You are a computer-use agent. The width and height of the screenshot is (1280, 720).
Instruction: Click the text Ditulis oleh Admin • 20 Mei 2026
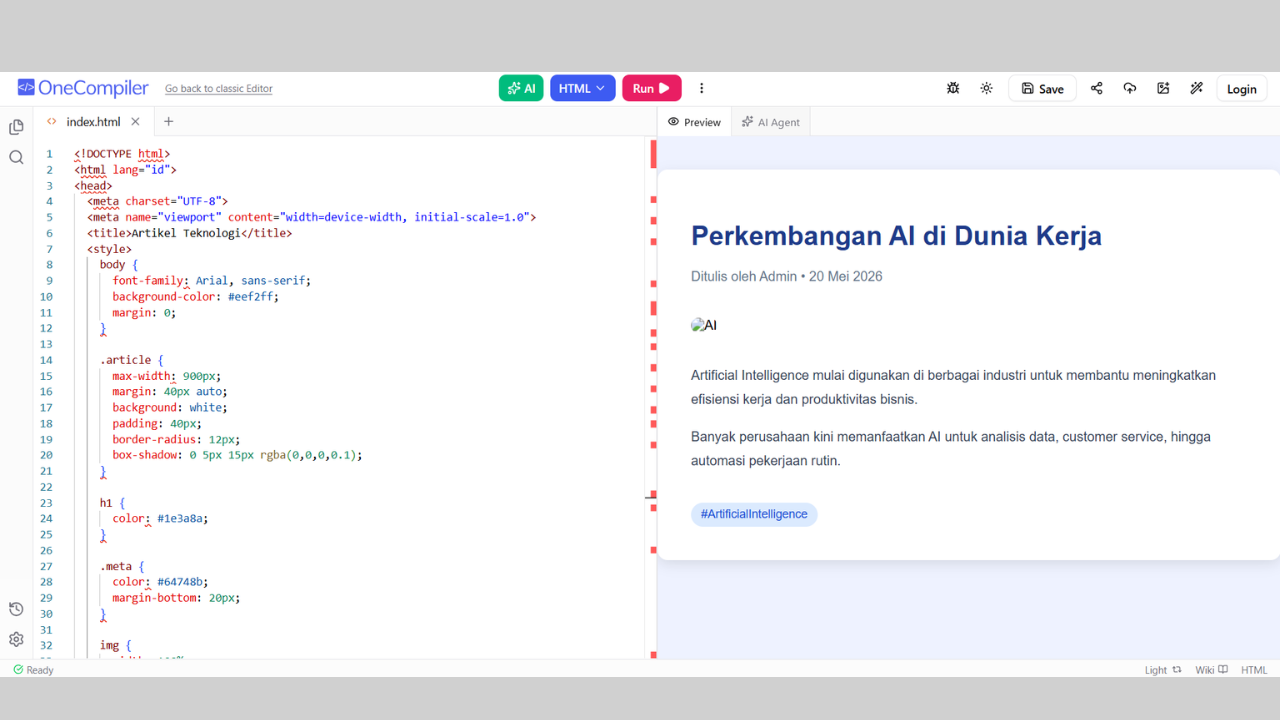(787, 276)
